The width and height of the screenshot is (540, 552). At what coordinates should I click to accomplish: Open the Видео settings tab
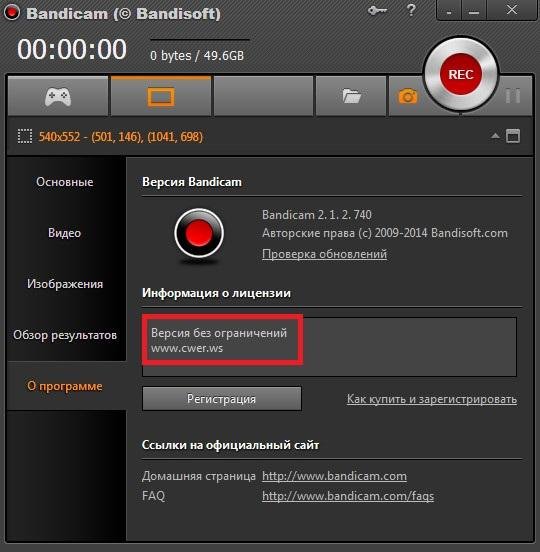coord(65,233)
